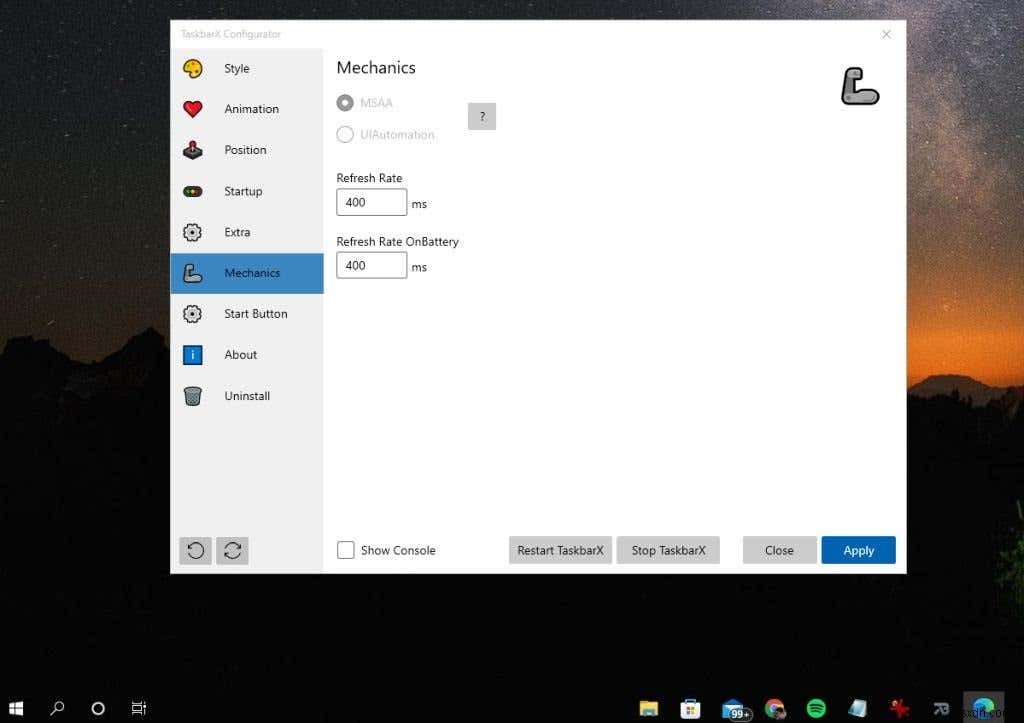Open Google Chrome from the taskbar
Viewport: 1024px width, 723px height.
pos(775,708)
